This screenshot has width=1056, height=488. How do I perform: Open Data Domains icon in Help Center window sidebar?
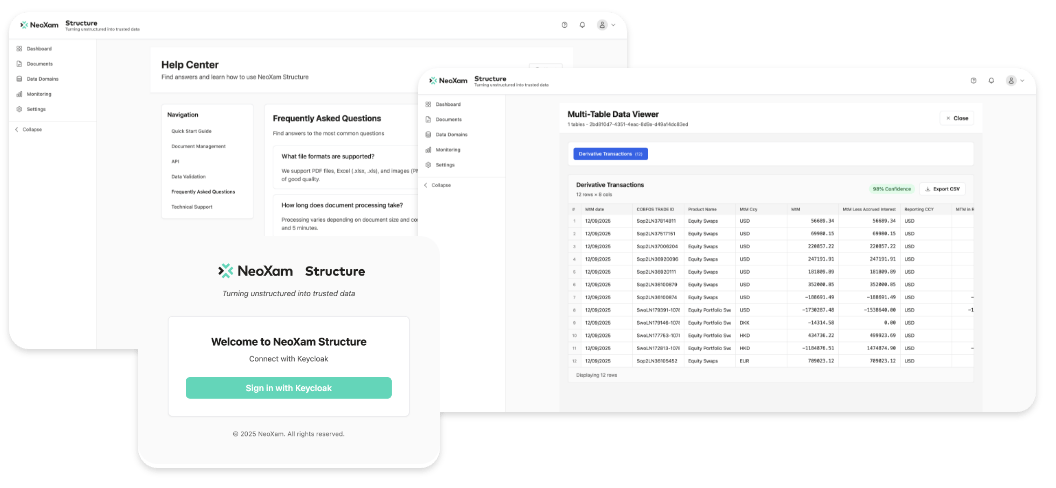pos(20,79)
